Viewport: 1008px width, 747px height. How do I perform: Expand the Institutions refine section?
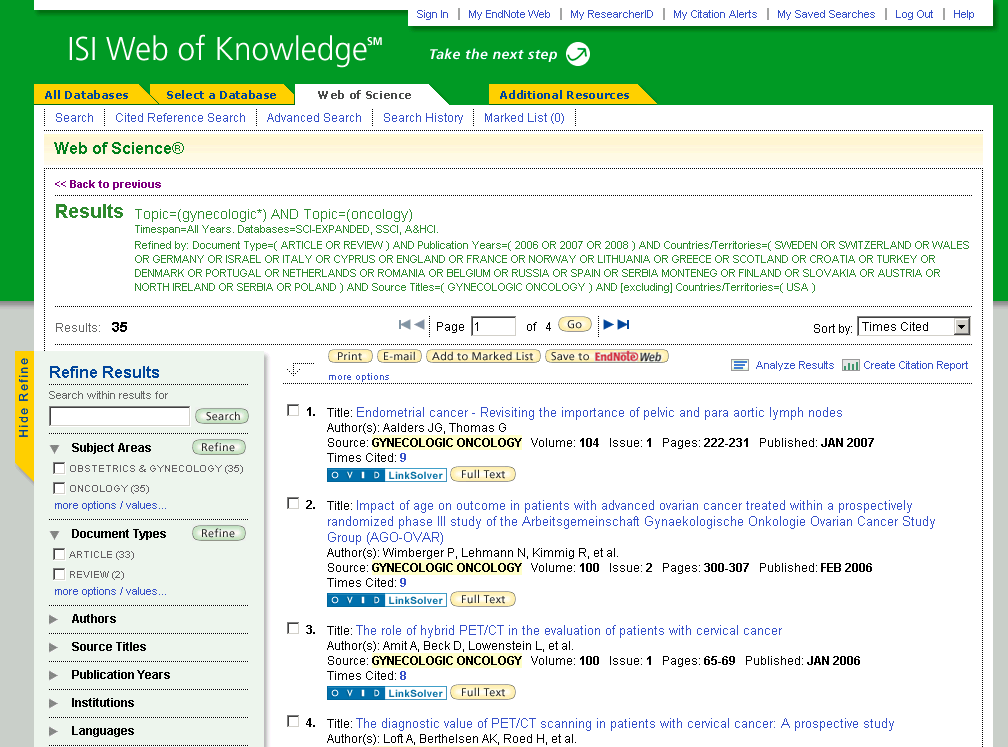pyautogui.click(x=54, y=703)
